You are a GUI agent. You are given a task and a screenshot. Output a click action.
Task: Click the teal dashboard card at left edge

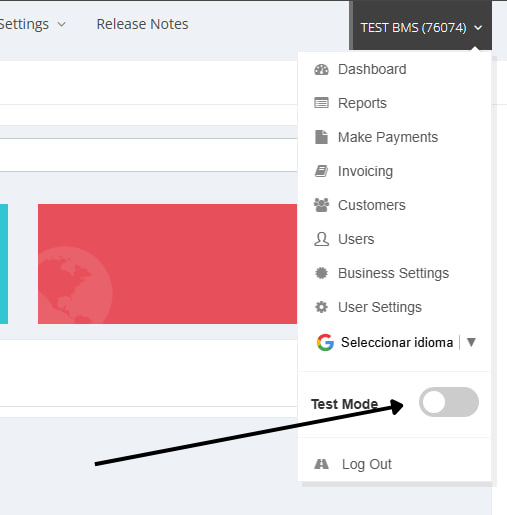click(4, 264)
